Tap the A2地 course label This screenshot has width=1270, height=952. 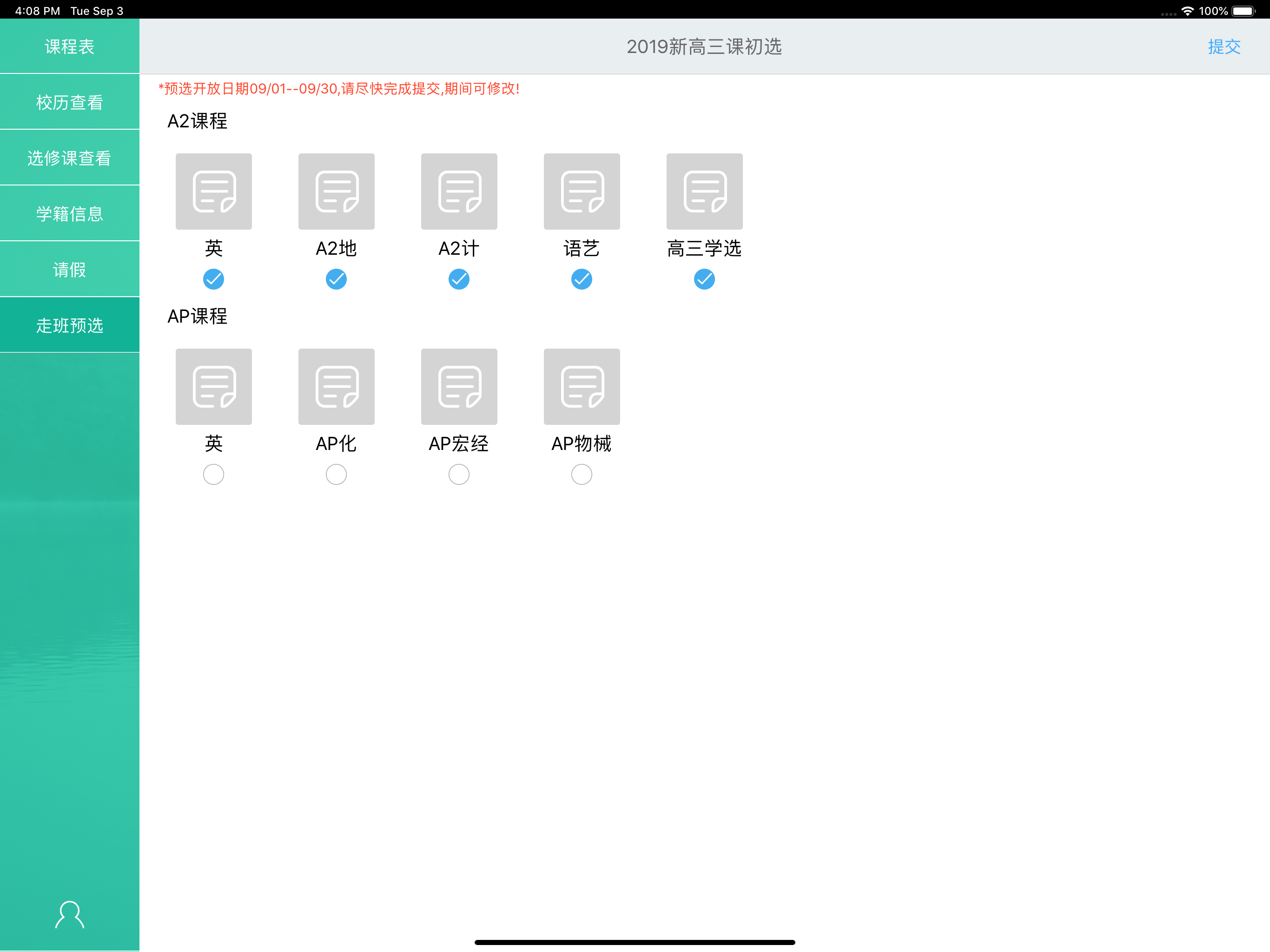(x=337, y=248)
